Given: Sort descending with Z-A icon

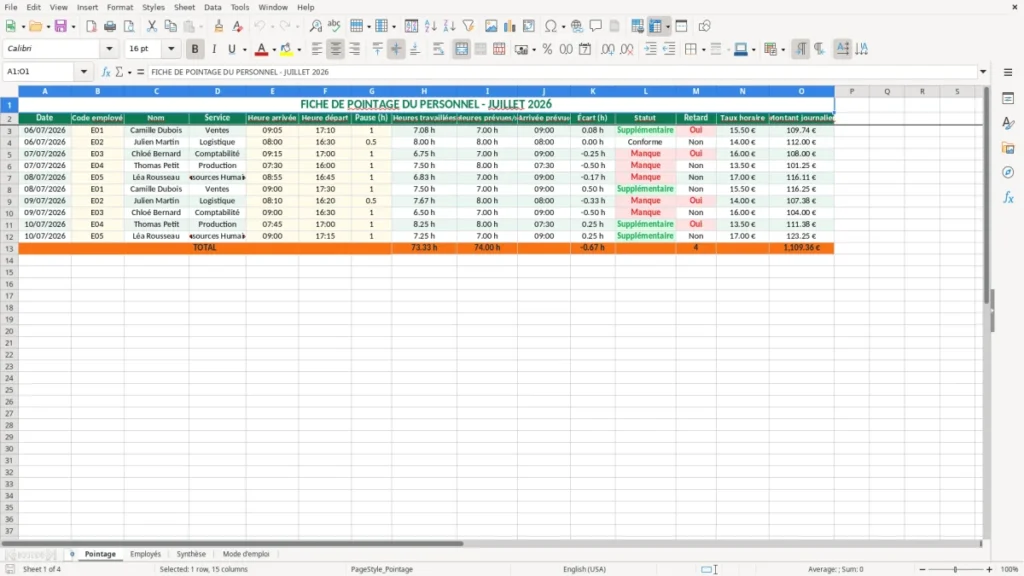Looking at the screenshot, I should click(x=449, y=26).
